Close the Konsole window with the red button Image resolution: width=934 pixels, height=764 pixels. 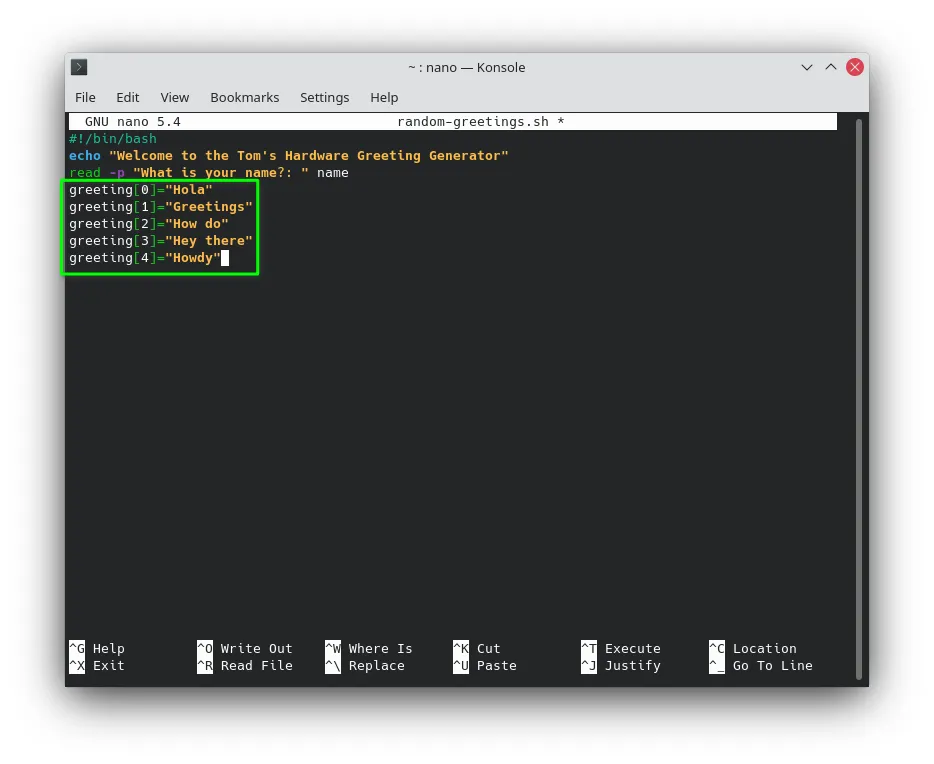point(855,67)
